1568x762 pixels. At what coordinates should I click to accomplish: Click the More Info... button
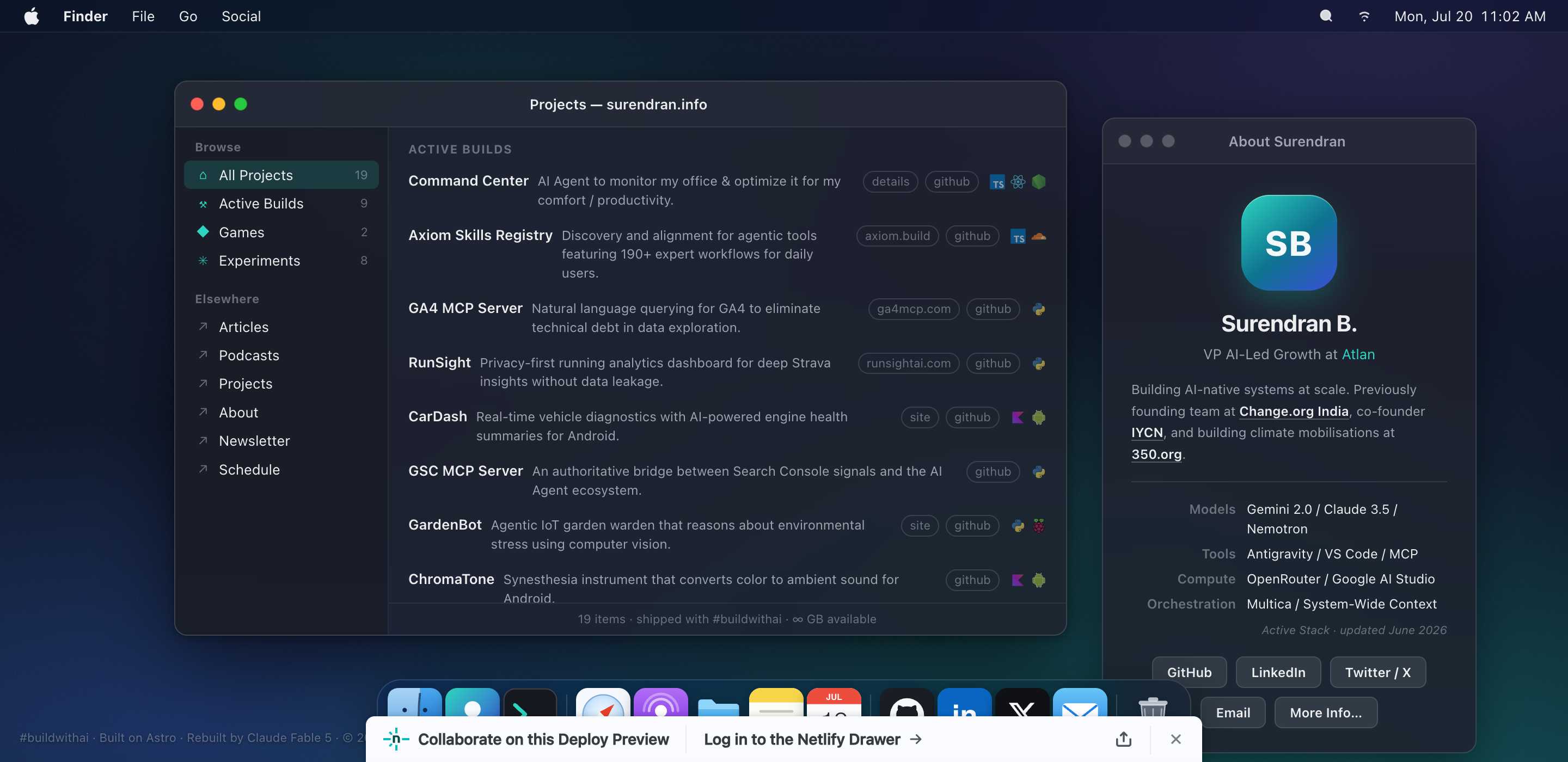pos(1326,712)
